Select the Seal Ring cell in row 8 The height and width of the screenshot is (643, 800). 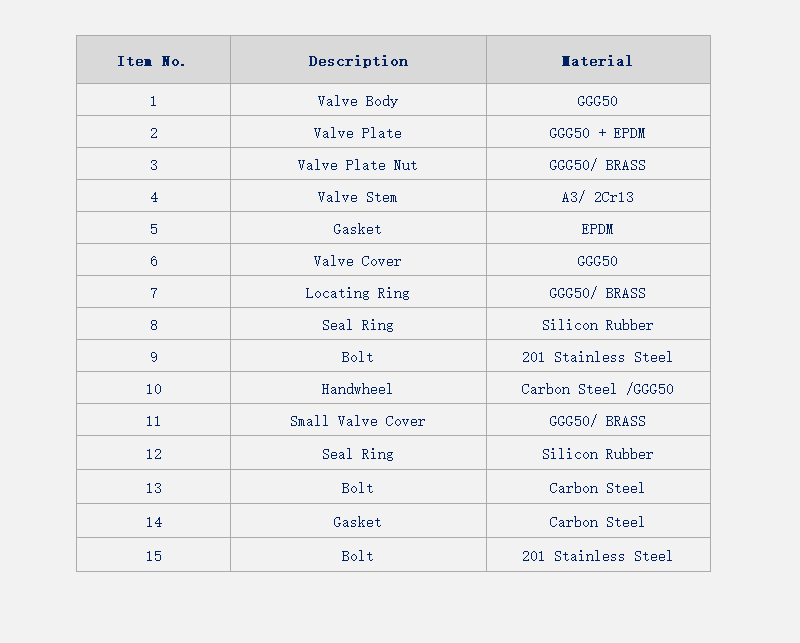pyautogui.click(x=358, y=324)
